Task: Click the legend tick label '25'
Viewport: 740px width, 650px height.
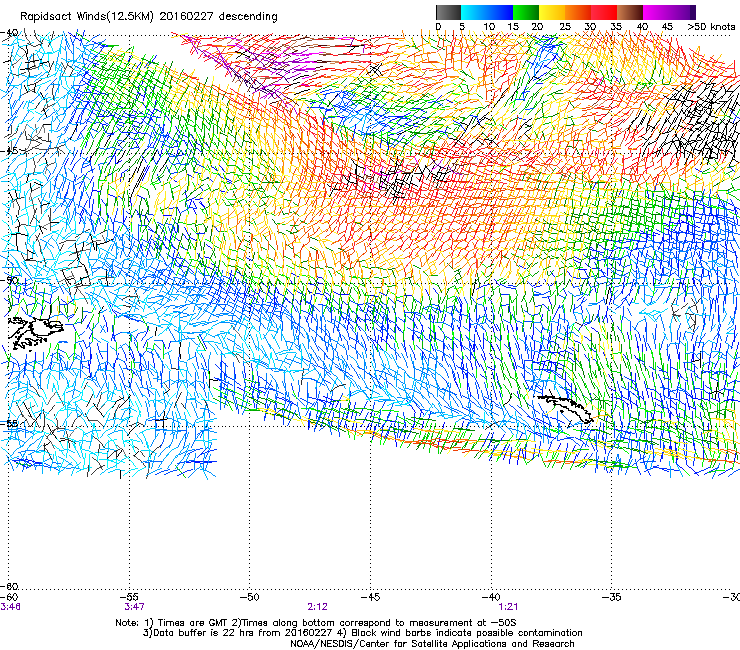Action: tap(565, 27)
